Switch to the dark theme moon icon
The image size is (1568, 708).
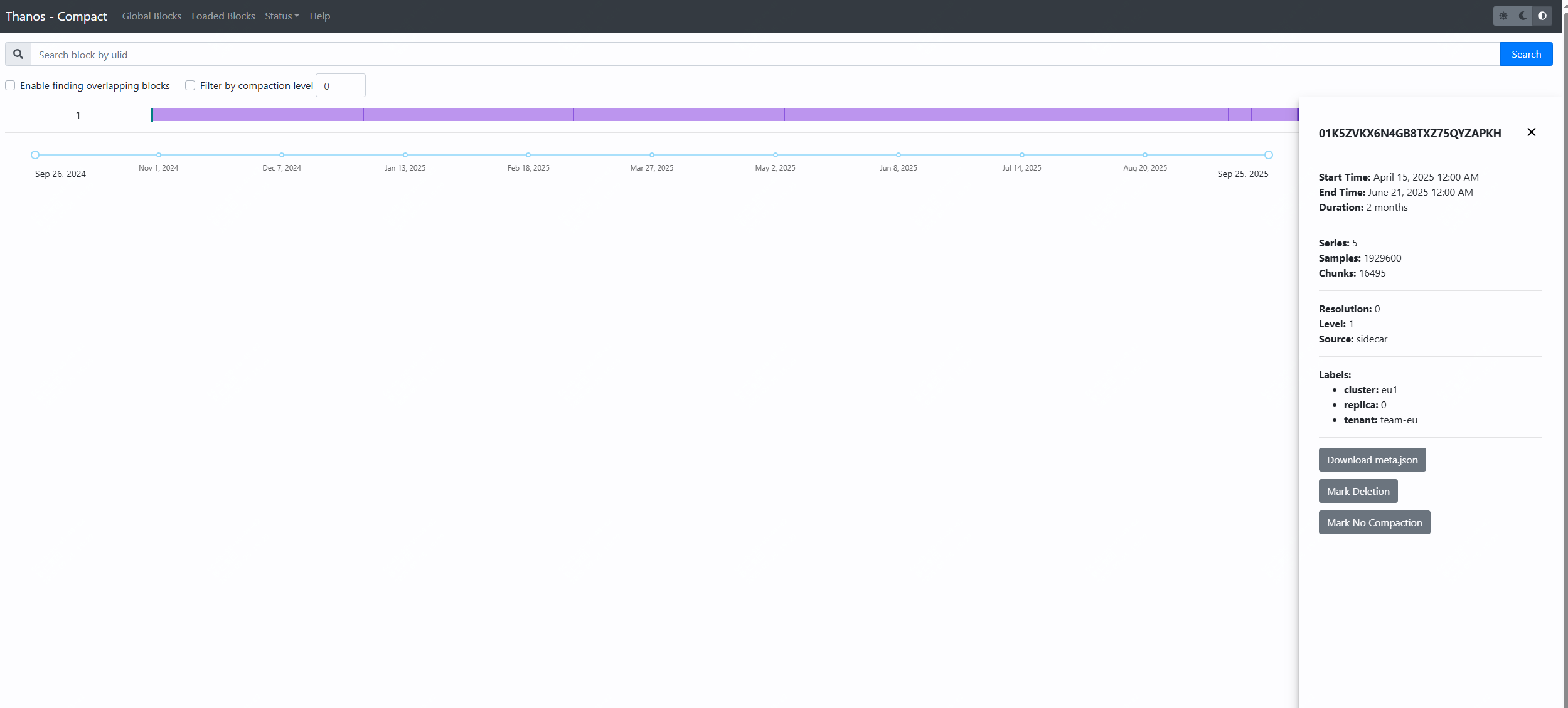1523,16
